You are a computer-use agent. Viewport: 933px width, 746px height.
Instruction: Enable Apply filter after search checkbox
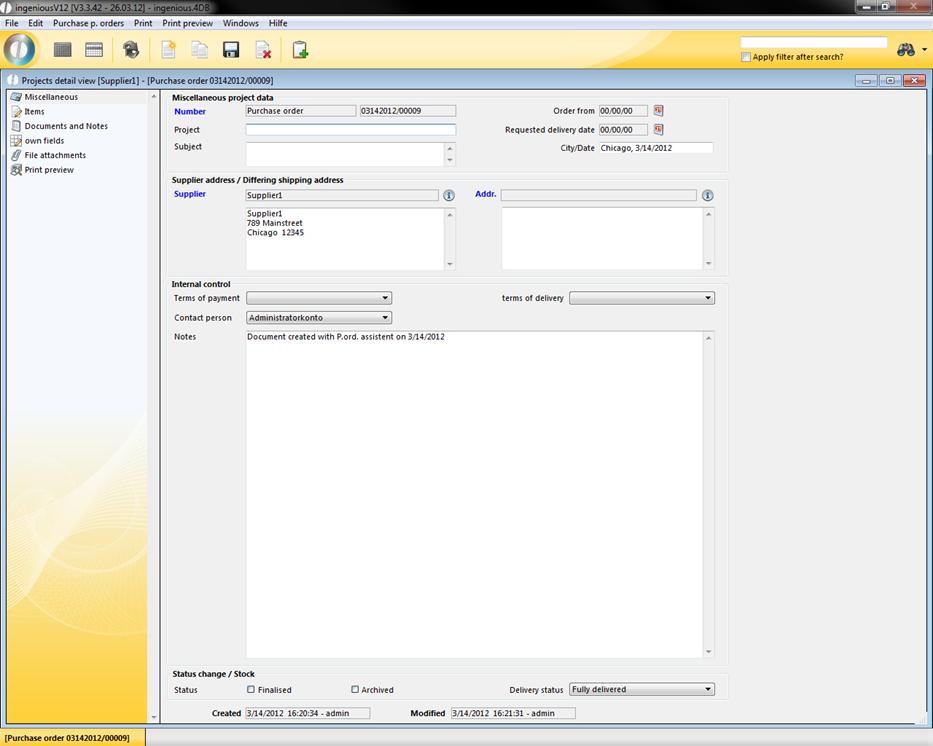[746, 57]
